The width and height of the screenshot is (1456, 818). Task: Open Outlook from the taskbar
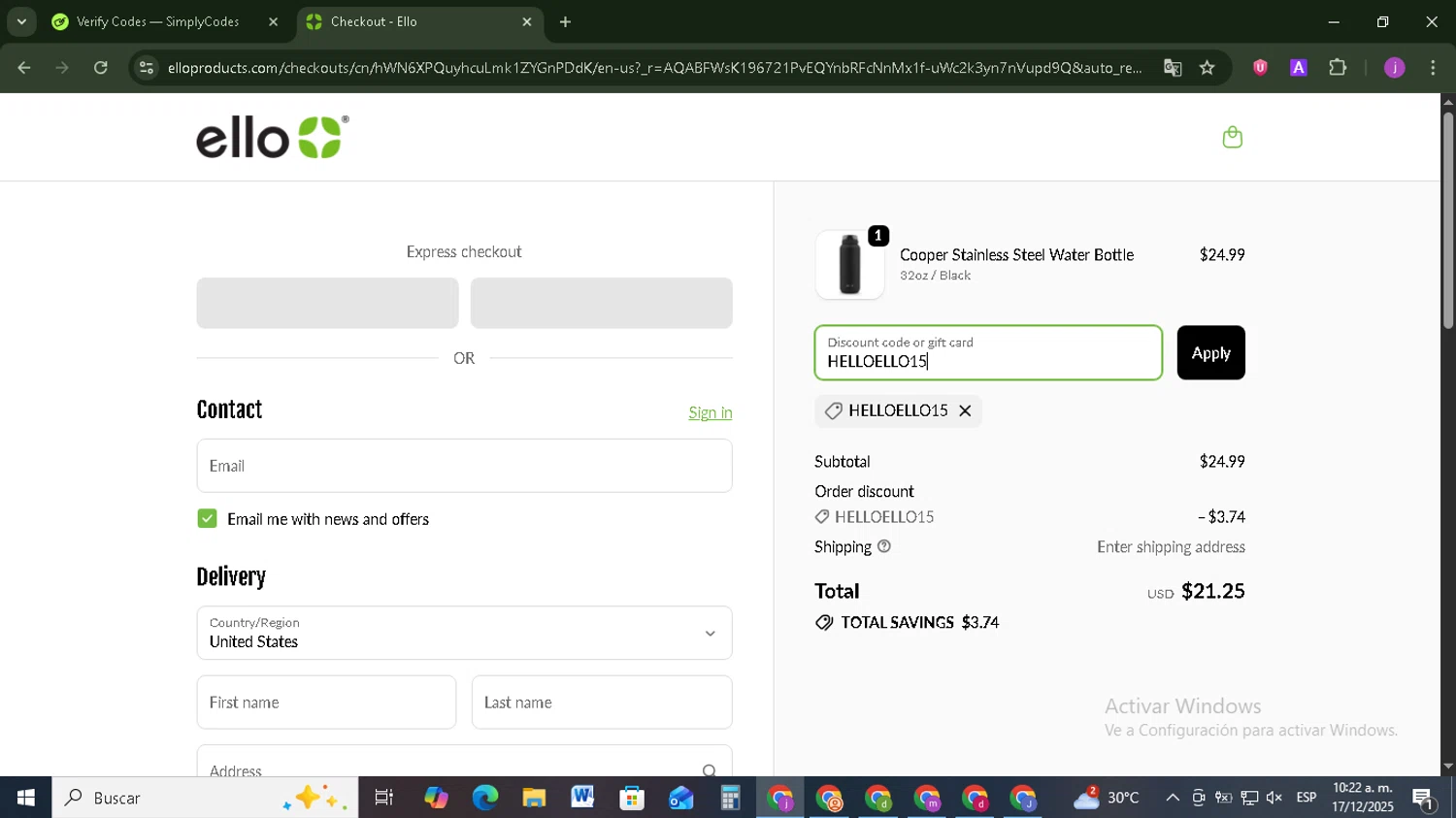[x=681, y=798]
